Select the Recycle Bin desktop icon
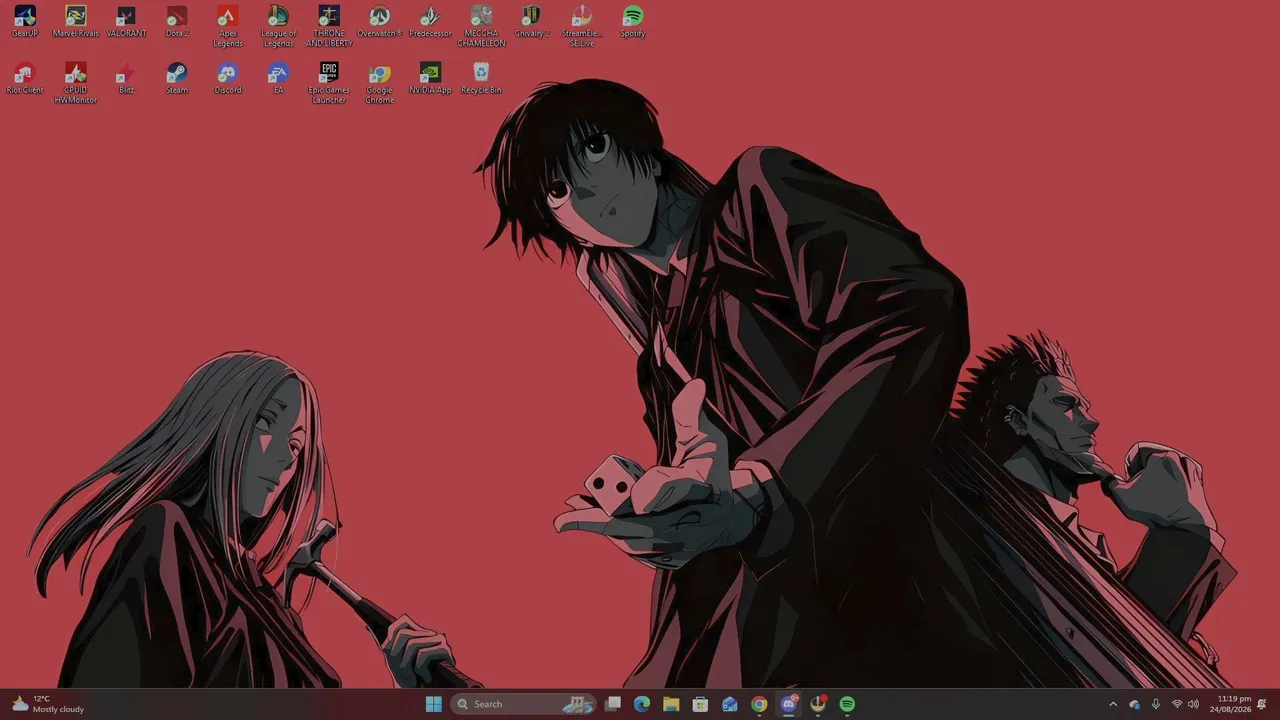This screenshot has width=1280, height=720. [x=481, y=79]
